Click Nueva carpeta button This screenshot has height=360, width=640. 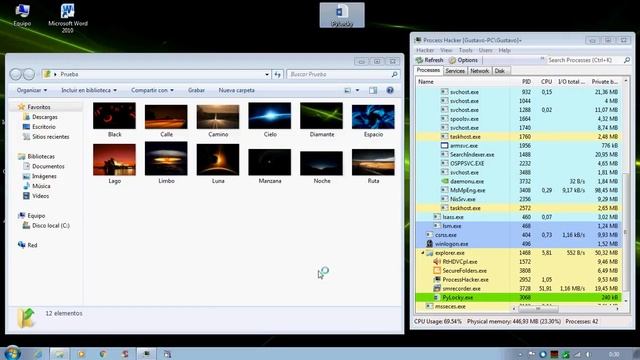click(236, 90)
